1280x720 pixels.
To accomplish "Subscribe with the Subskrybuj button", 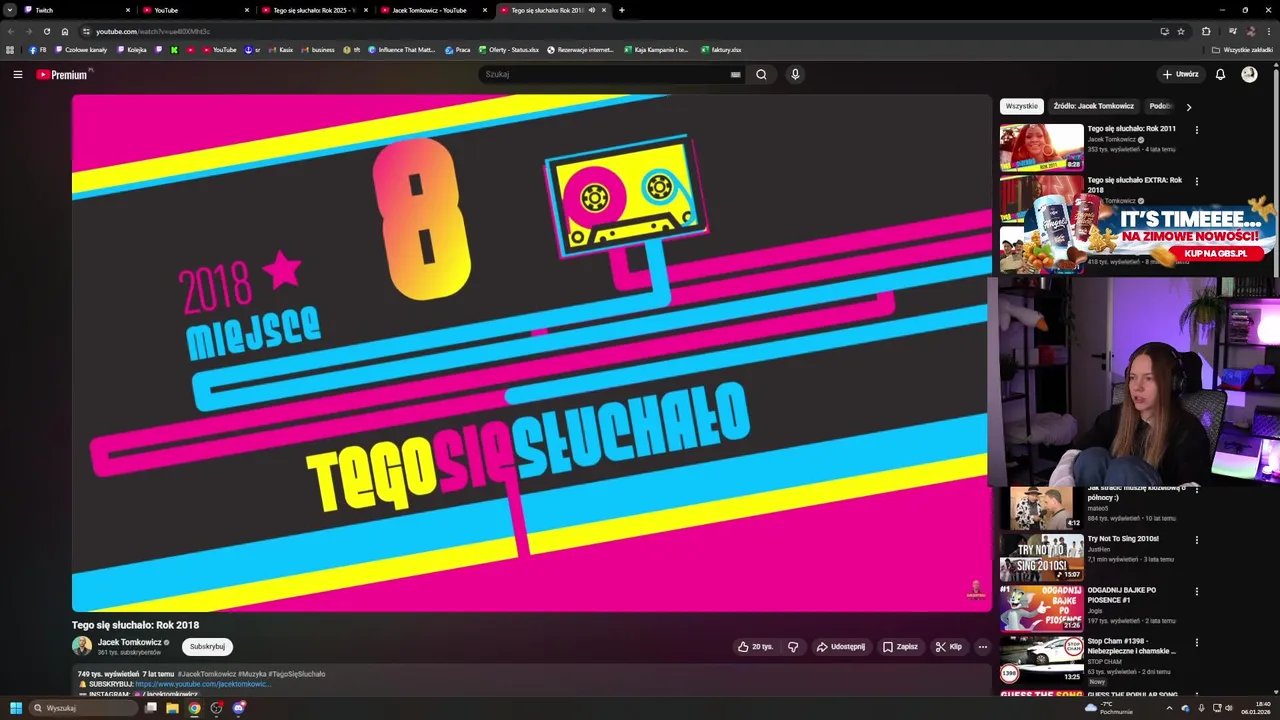I will click(x=207, y=647).
